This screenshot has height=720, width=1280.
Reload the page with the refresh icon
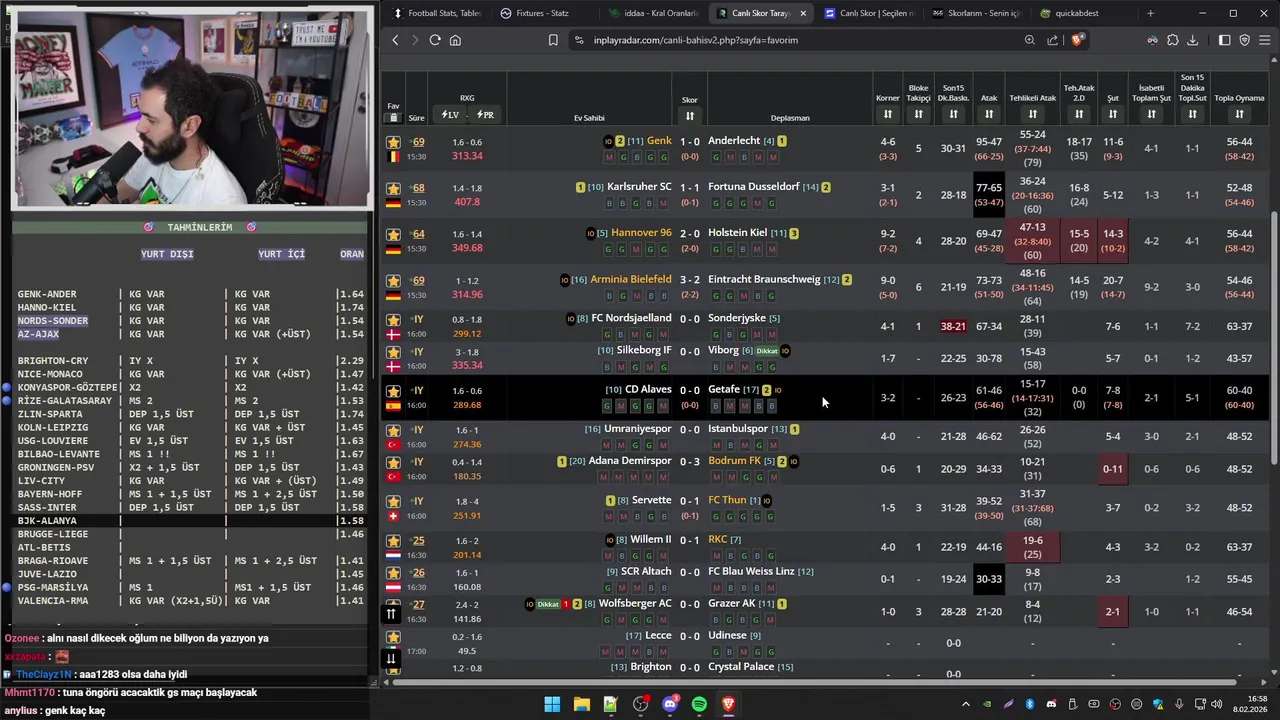[435, 40]
